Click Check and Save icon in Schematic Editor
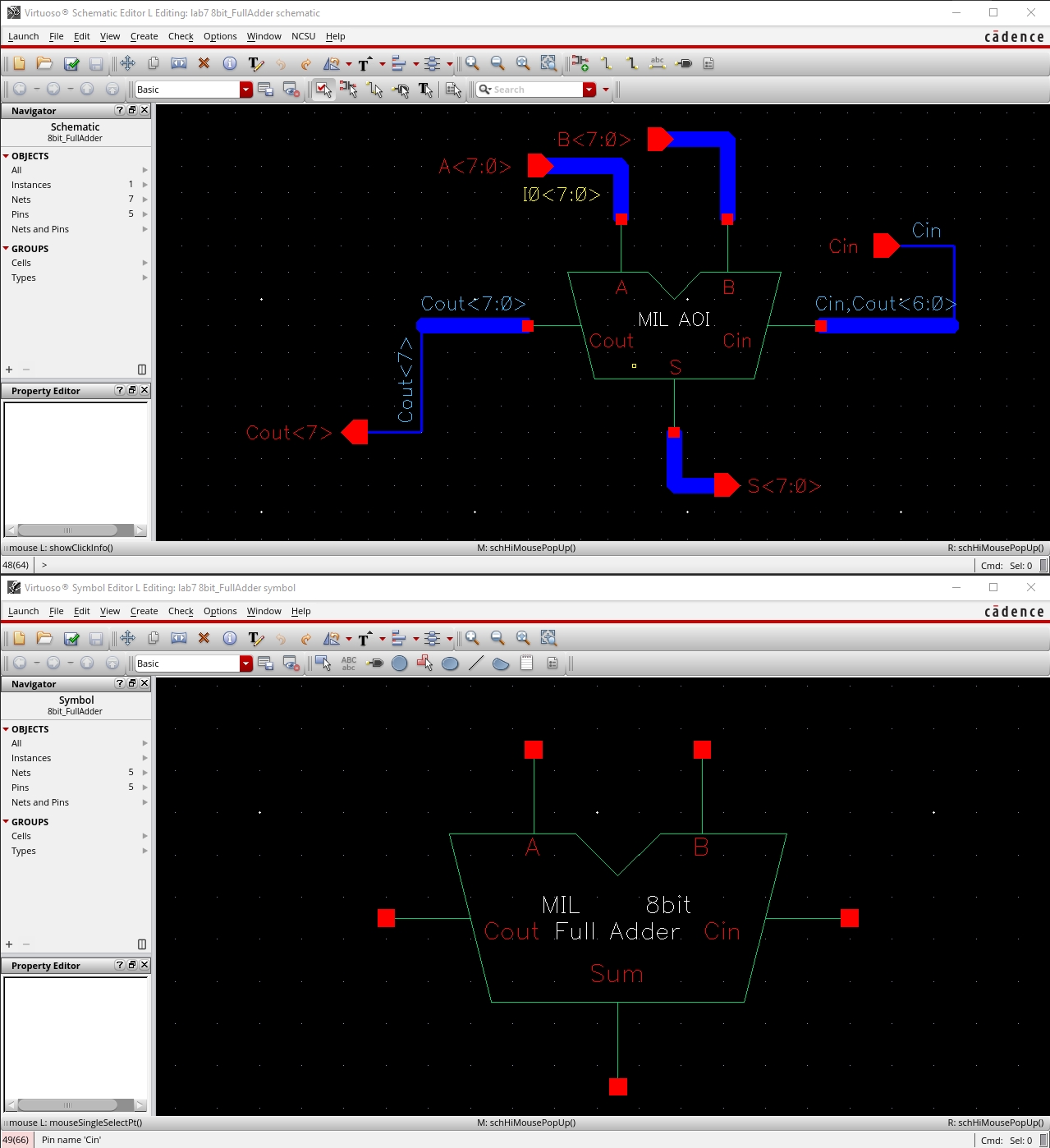The width and height of the screenshot is (1050, 1148). (x=71, y=63)
